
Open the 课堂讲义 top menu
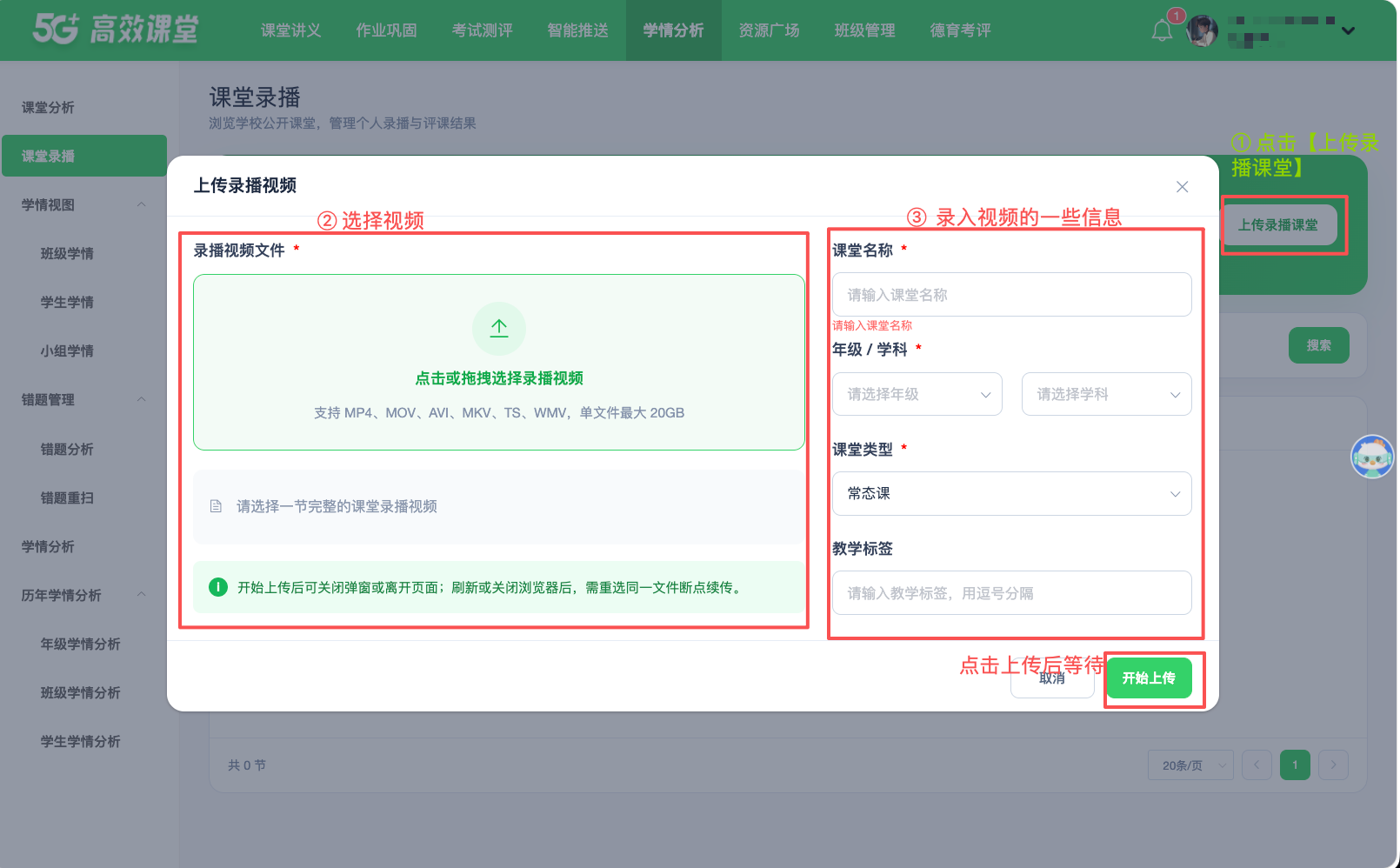(291, 30)
